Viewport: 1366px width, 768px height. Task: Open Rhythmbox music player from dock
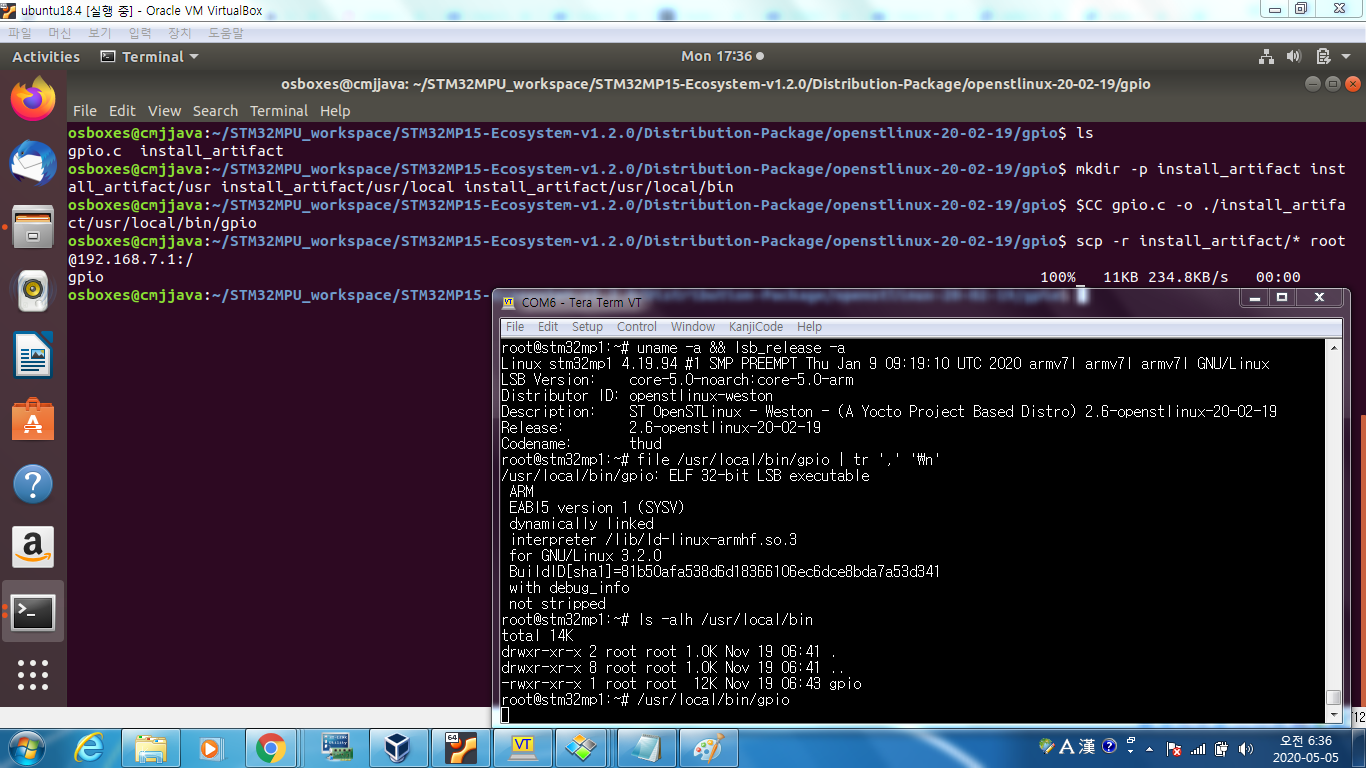[33, 291]
